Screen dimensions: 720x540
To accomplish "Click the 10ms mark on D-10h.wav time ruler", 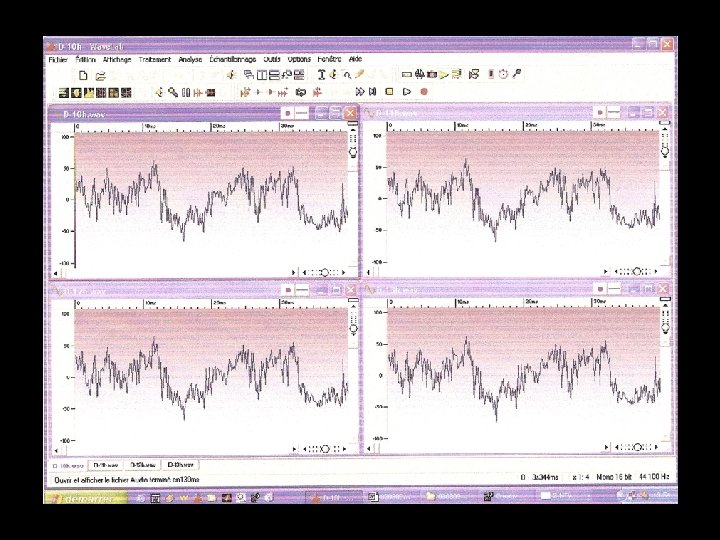I will (150, 126).
